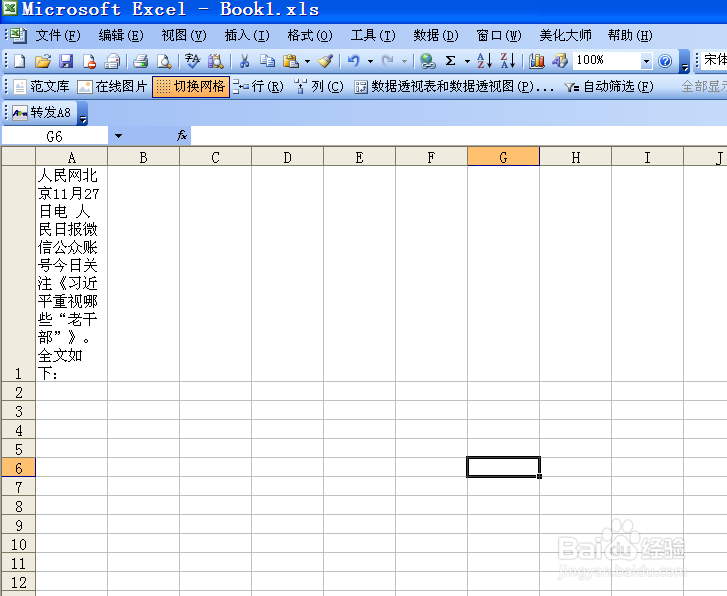Screen dimensions: 727x596
Task: Sort descending Z to A
Action: click(x=508, y=61)
